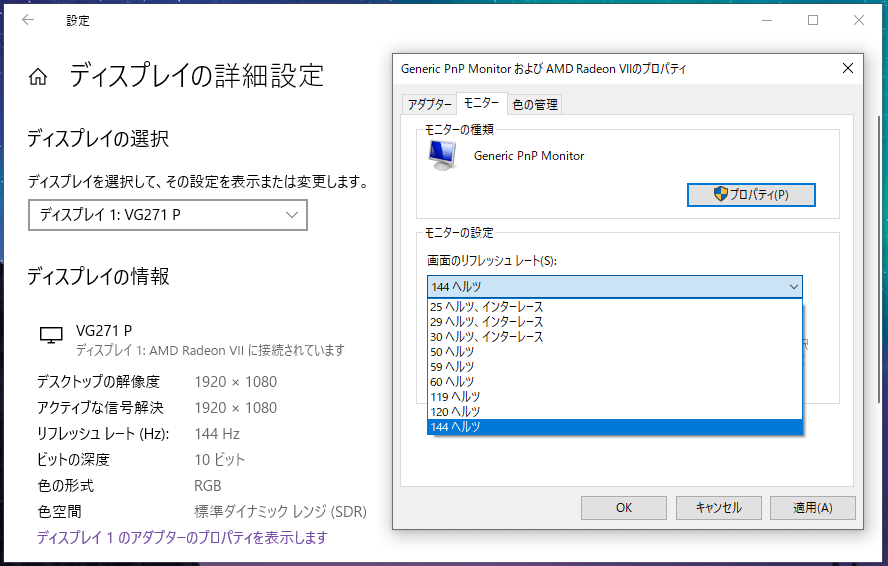Image resolution: width=888 pixels, height=566 pixels.
Task: Click the Generic PnP Monitor icon
Action: coord(443,155)
